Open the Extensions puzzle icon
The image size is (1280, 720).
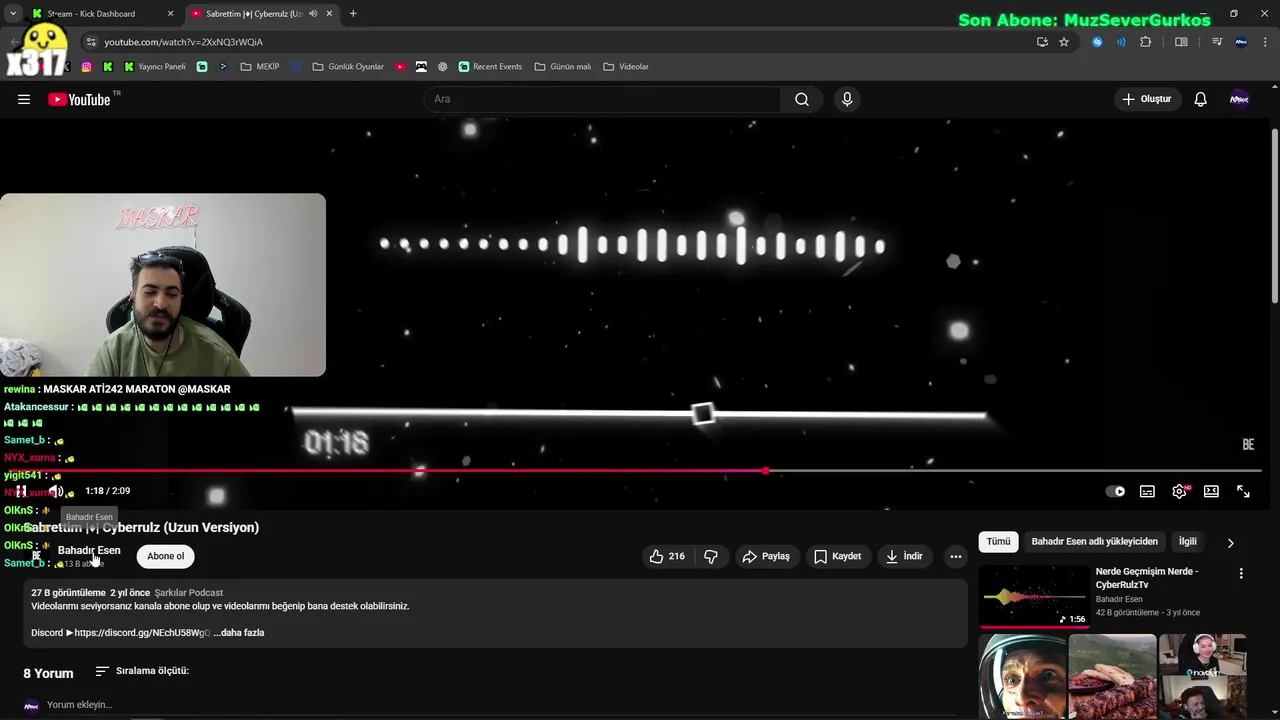(x=1146, y=42)
